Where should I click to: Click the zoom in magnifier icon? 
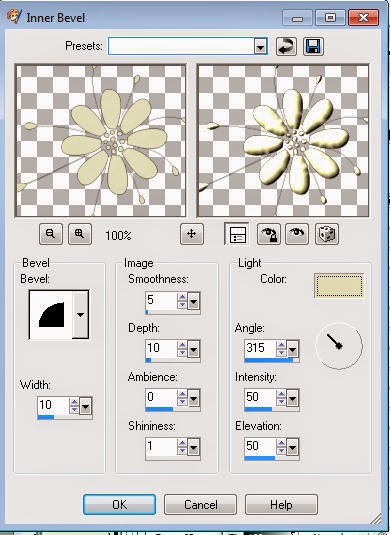click(x=80, y=234)
